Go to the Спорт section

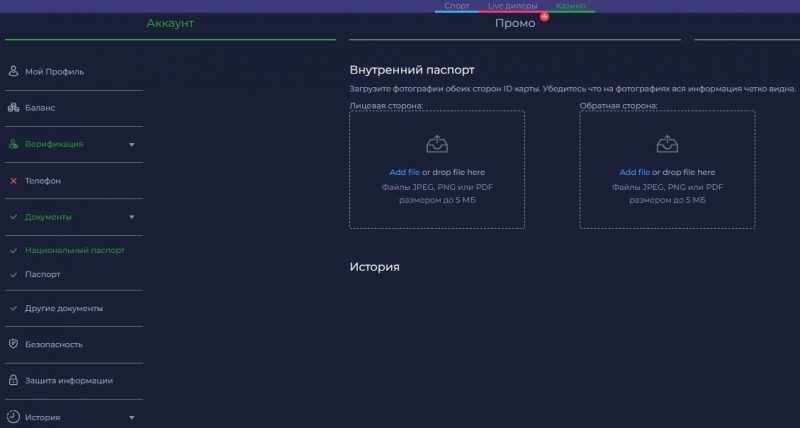pyautogui.click(x=457, y=6)
